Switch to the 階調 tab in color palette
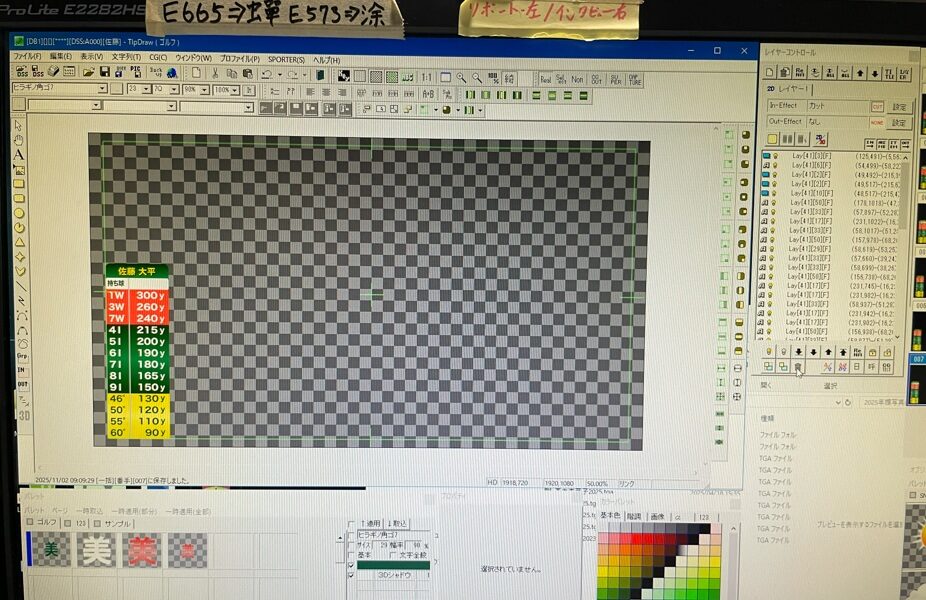Screen dimensions: 926x600 pos(633,517)
